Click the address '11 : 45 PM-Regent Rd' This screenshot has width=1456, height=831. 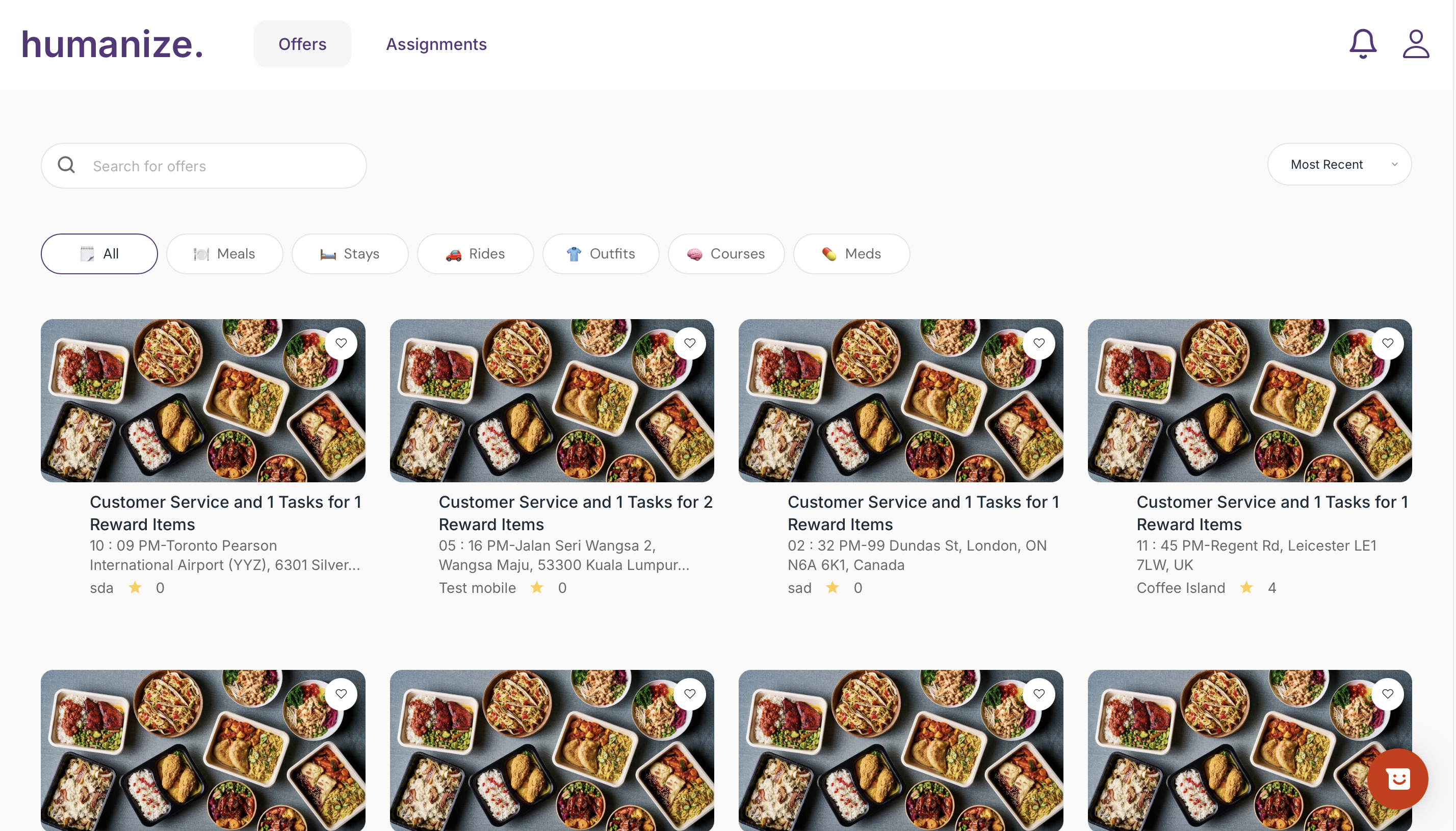[1257, 555]
